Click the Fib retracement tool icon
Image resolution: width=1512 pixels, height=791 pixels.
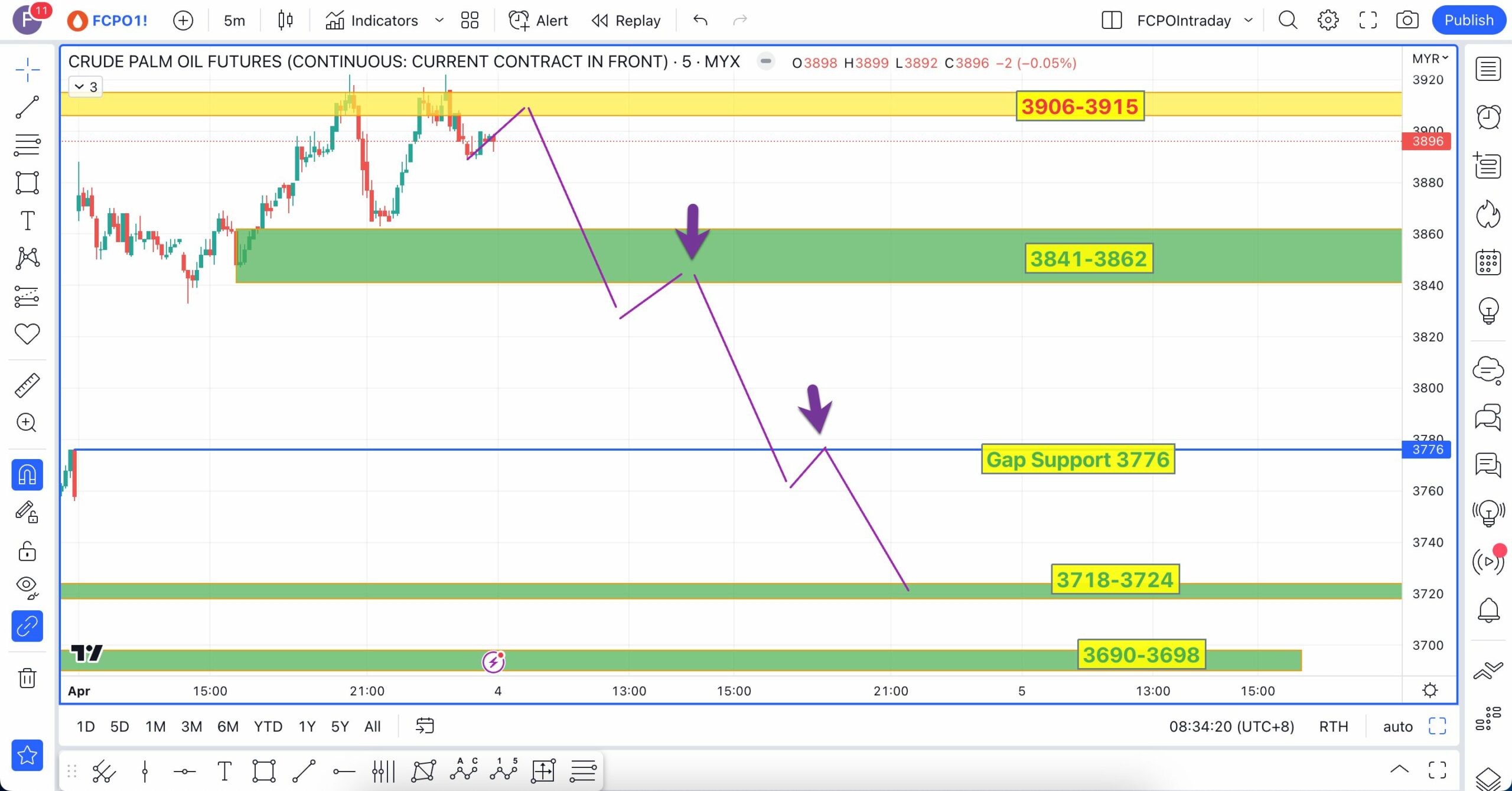pyautogui.click(x=27, y=145)
